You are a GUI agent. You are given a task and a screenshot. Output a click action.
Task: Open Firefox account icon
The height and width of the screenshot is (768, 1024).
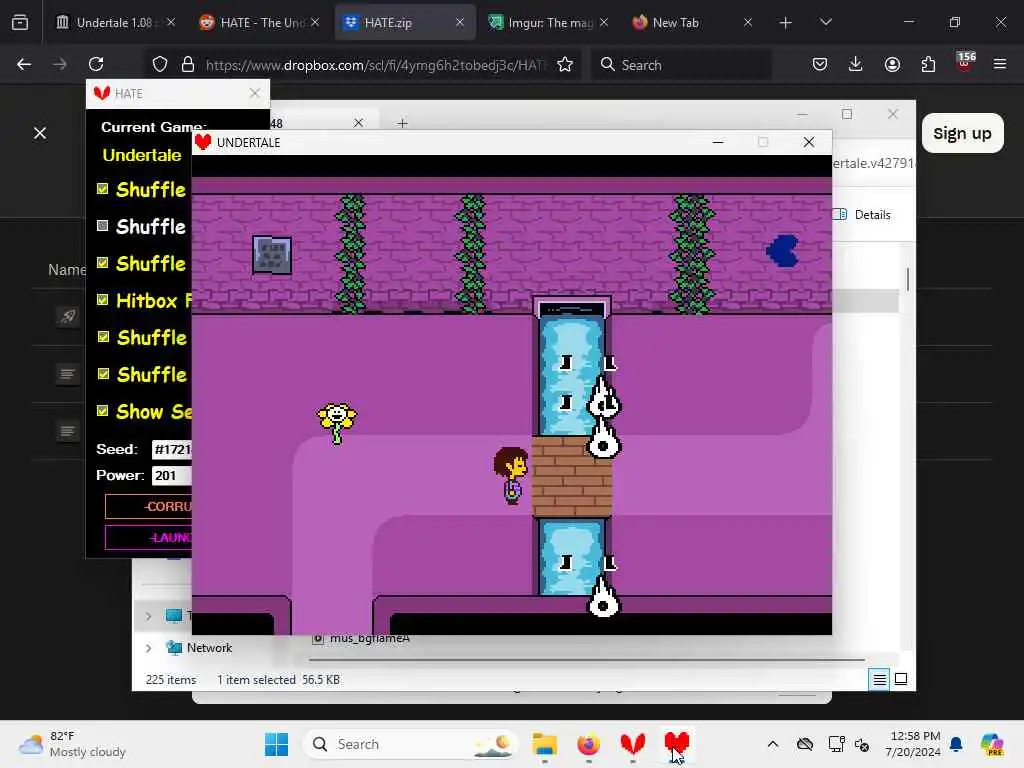coord(892,64)
